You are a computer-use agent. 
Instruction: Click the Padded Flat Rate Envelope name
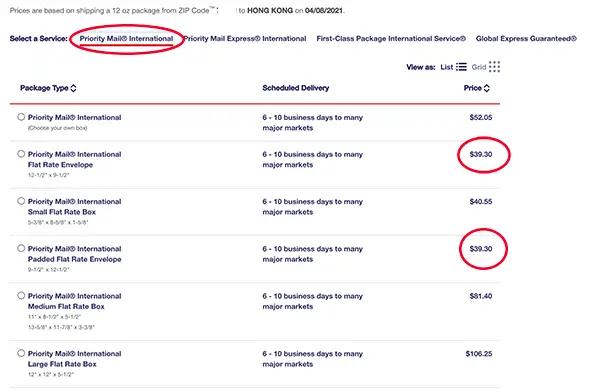[x=75, y=254]
